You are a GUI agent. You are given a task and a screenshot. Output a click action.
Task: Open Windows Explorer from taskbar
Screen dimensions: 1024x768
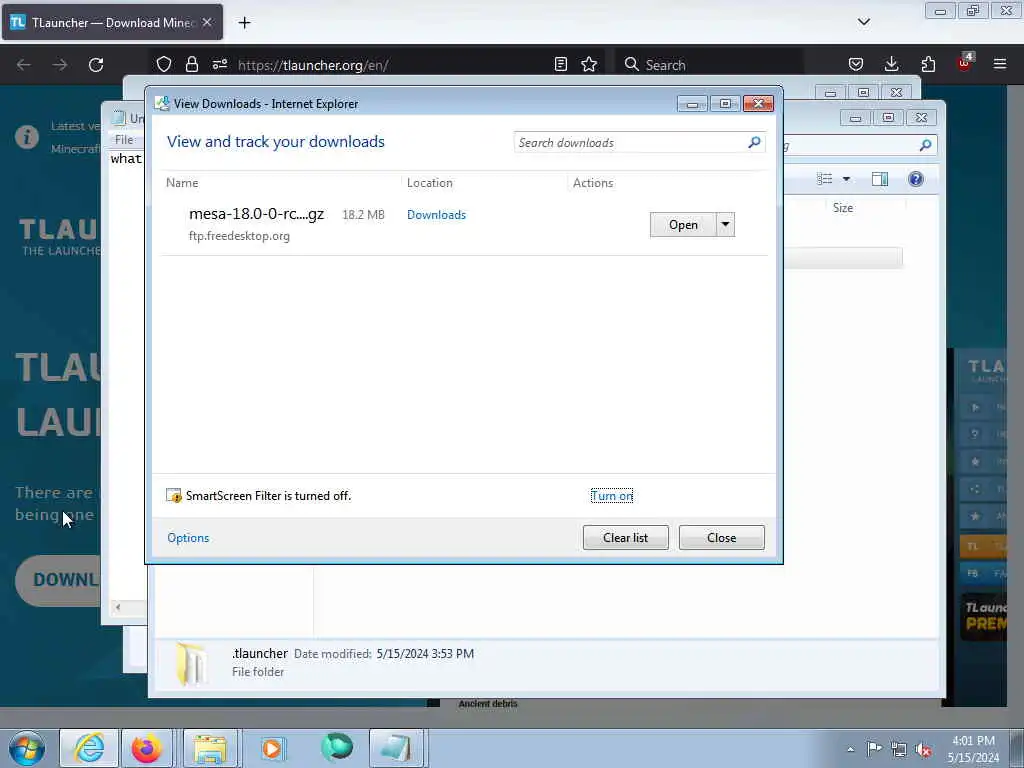coord(210,748)
